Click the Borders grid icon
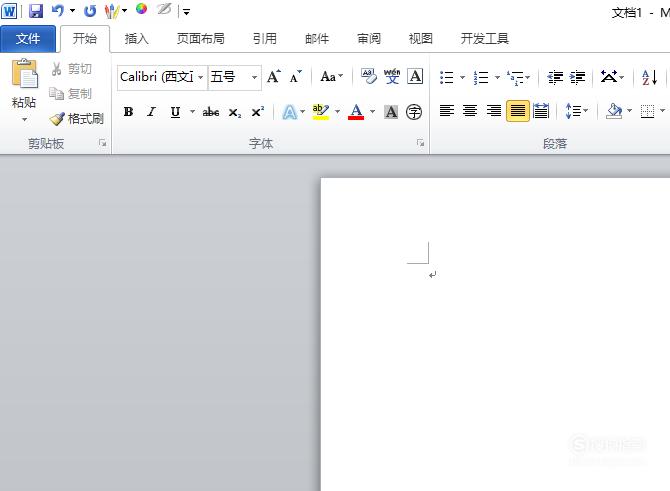The height and width of the screenshot is (491, 670). [647, 111]
